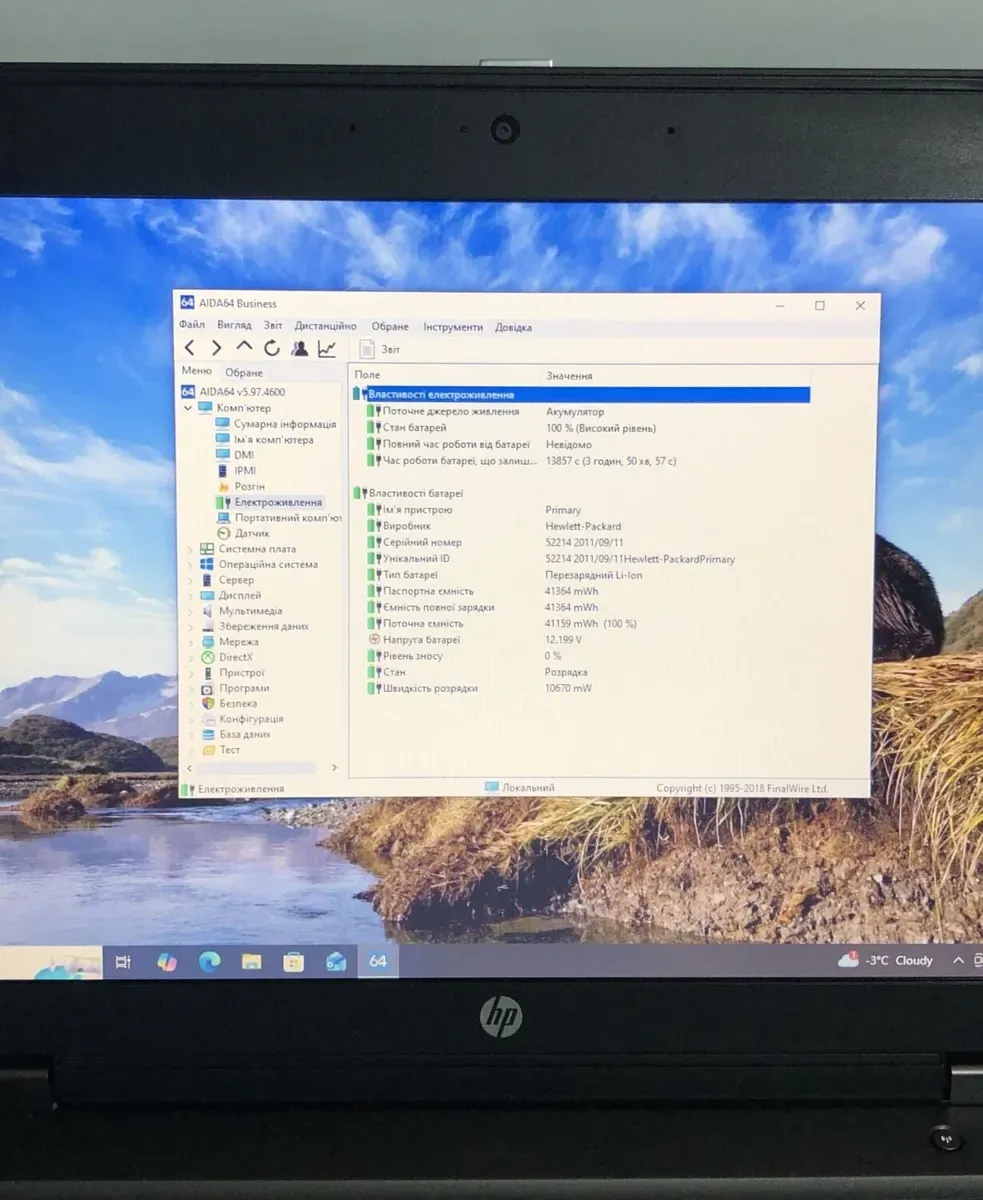Click the Значення column header

pyautogui.click(x=569, y=376)
